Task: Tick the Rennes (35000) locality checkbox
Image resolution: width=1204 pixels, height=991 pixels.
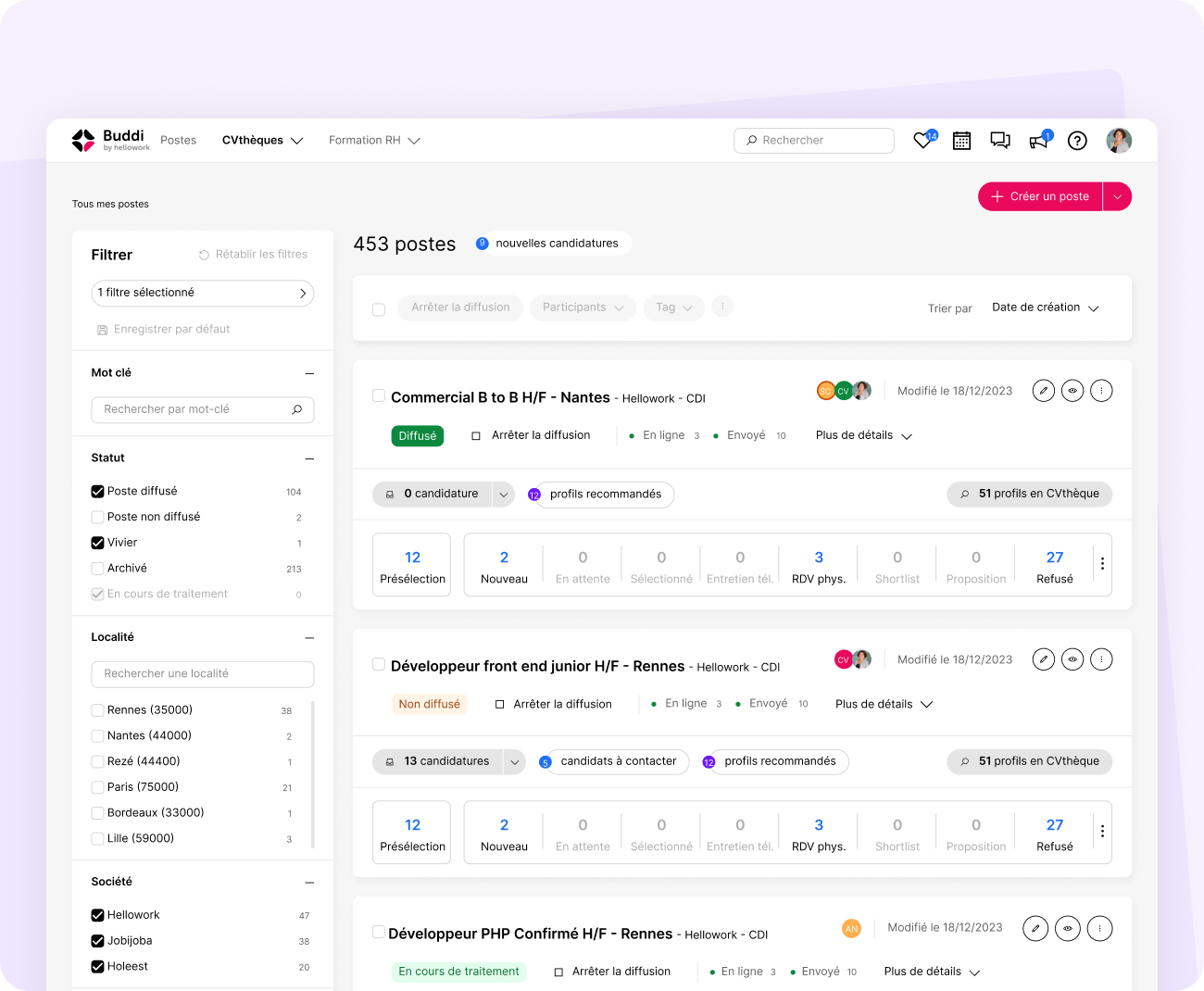Action: click(97, 710)
